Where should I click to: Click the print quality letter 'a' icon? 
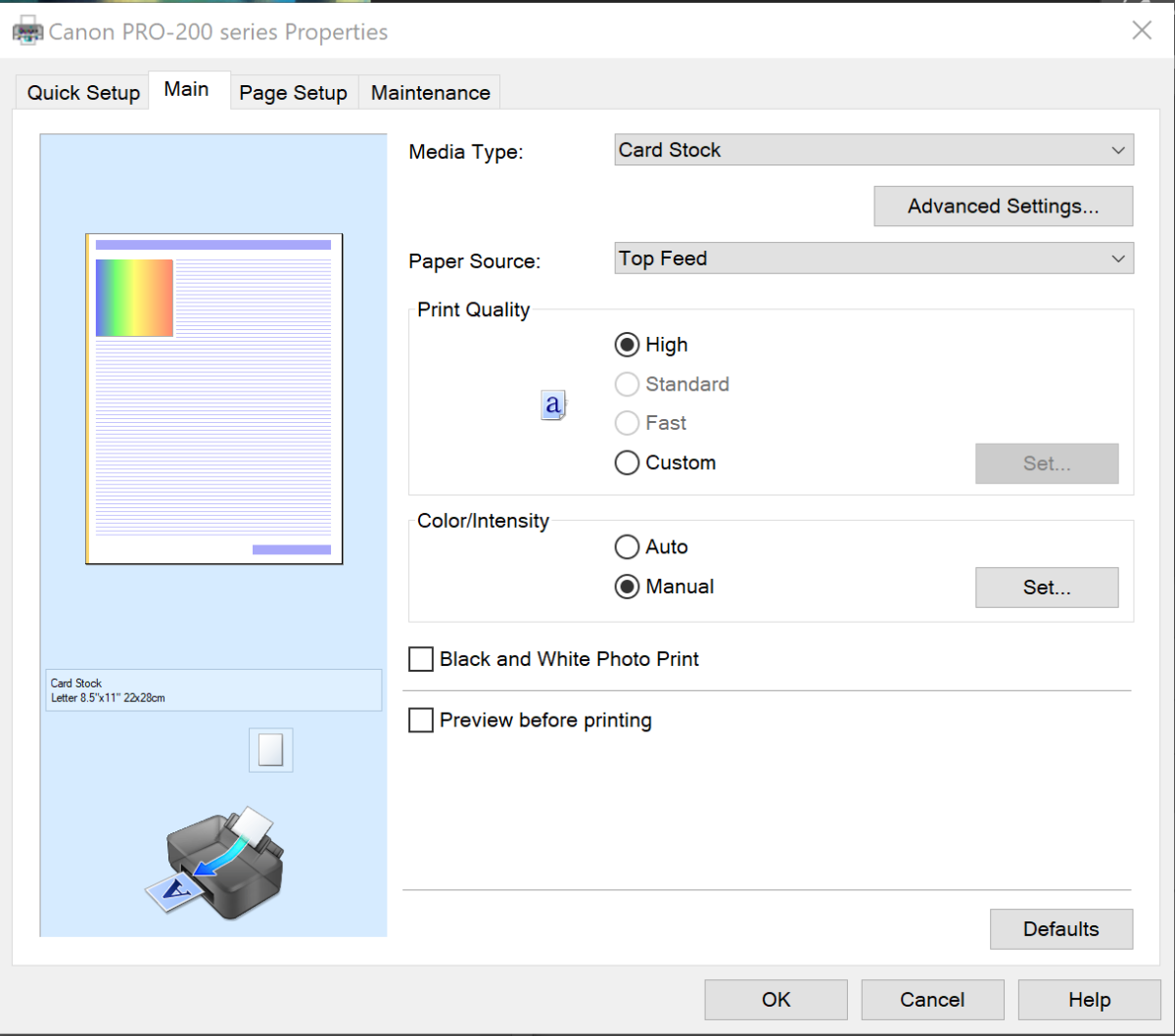pos(553,404)
